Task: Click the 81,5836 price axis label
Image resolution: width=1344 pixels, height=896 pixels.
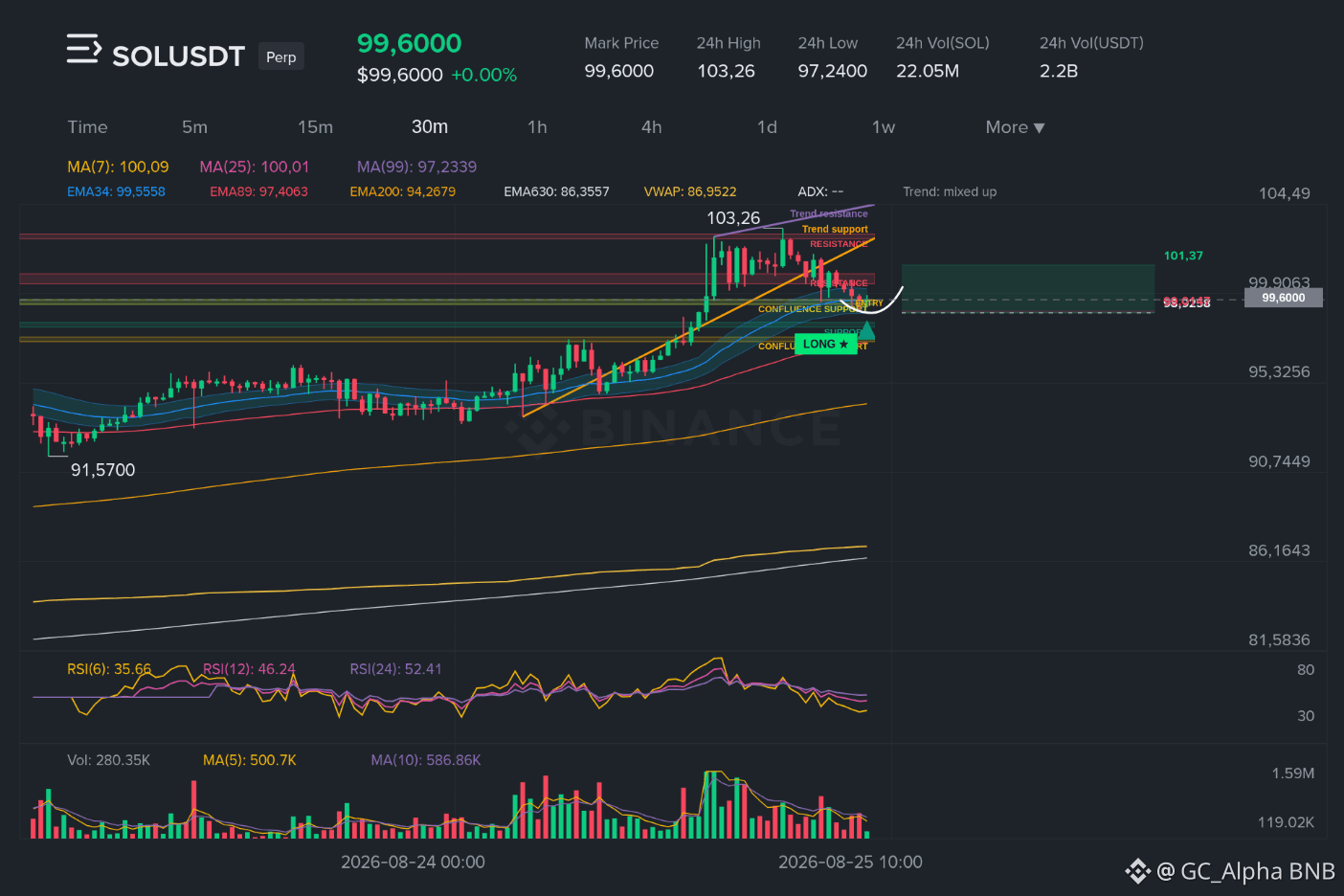Action: 1279,639
